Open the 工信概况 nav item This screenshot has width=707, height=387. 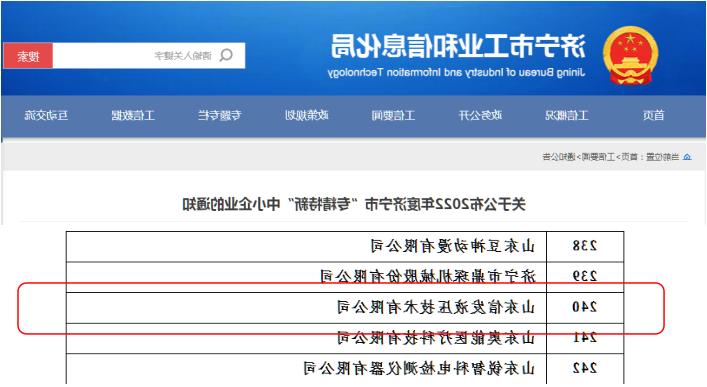pyautogui.click(x=567, y=116)
